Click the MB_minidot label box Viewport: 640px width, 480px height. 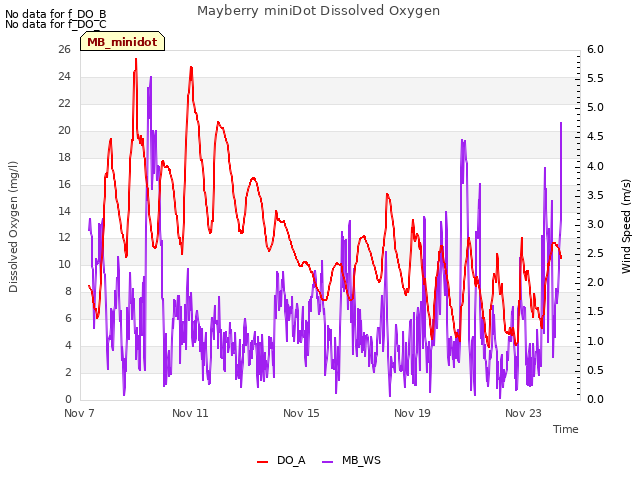(x=122, y=41)
